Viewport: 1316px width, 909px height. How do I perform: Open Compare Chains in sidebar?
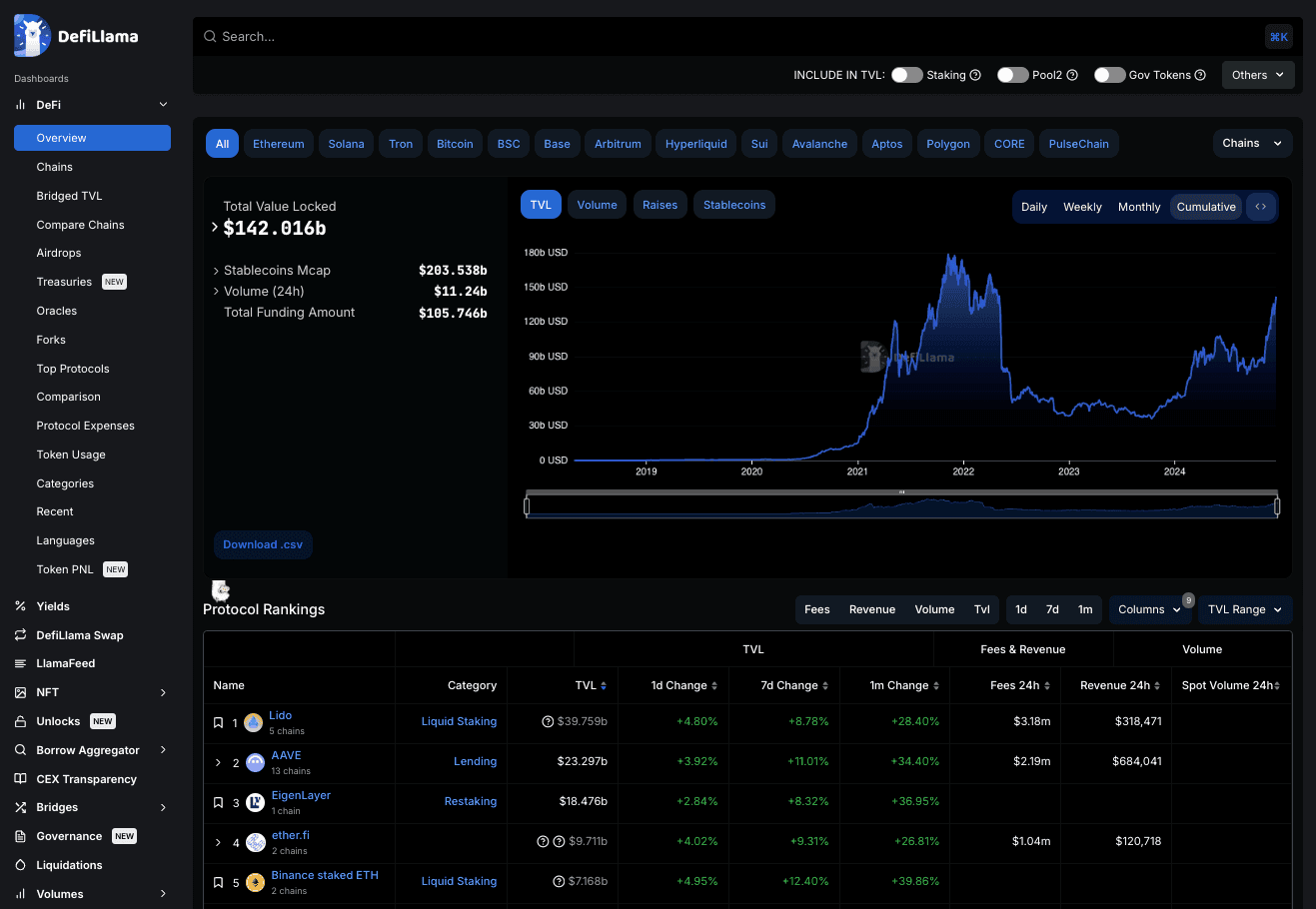(80, 225)
